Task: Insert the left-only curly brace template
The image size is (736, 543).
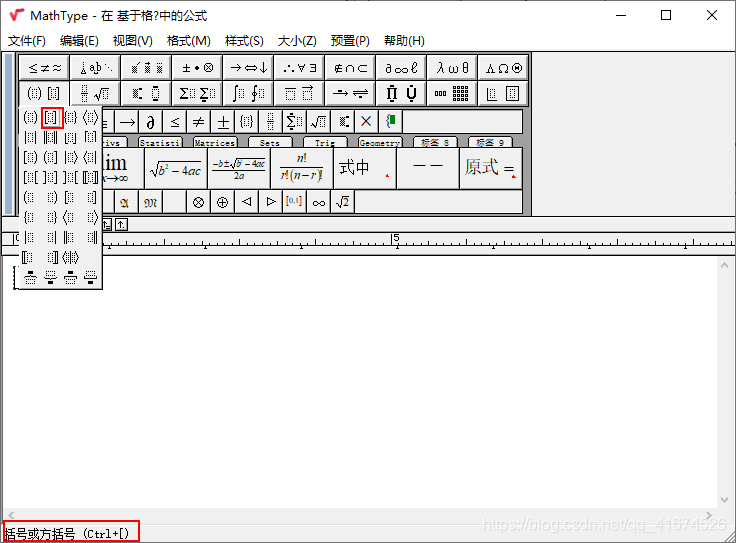Action: [x=29, y=217]
